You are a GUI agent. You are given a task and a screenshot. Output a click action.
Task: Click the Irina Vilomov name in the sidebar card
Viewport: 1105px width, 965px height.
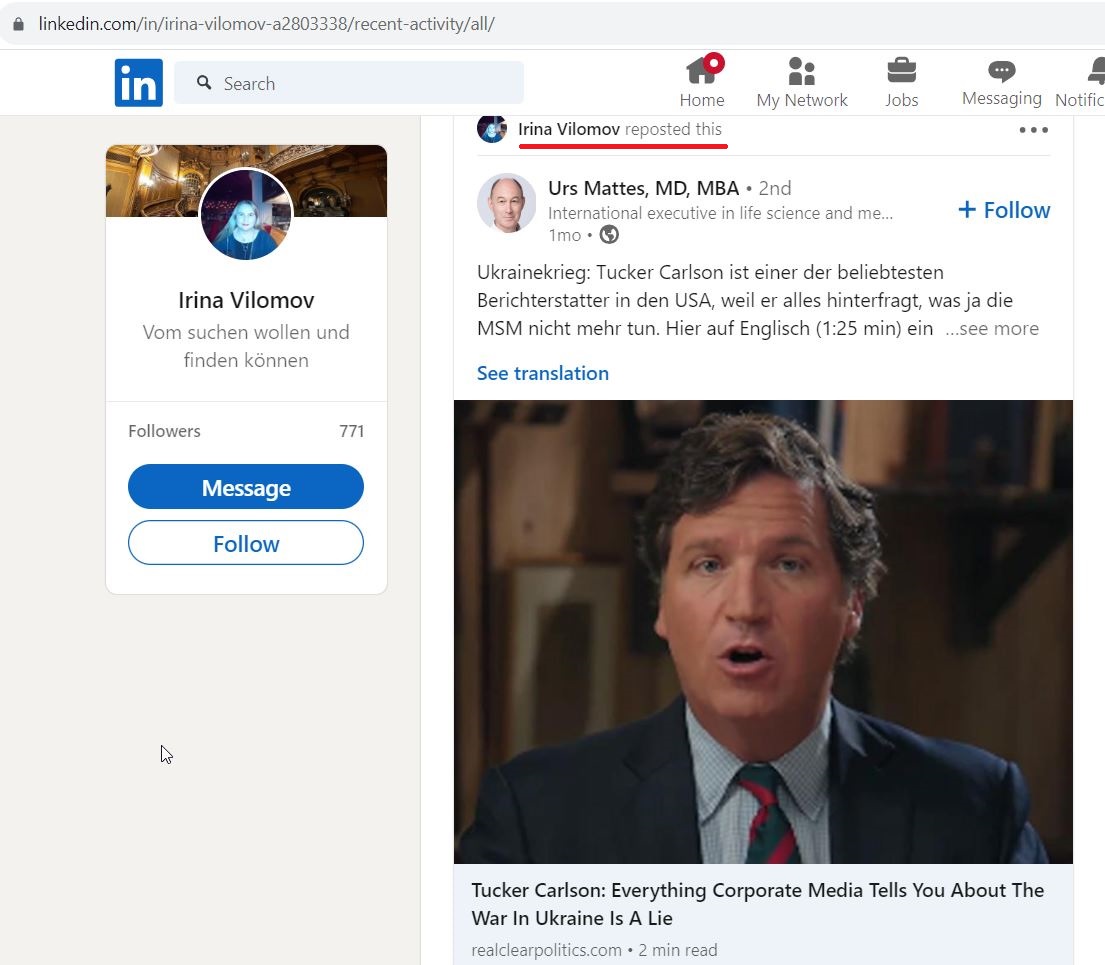246,300
